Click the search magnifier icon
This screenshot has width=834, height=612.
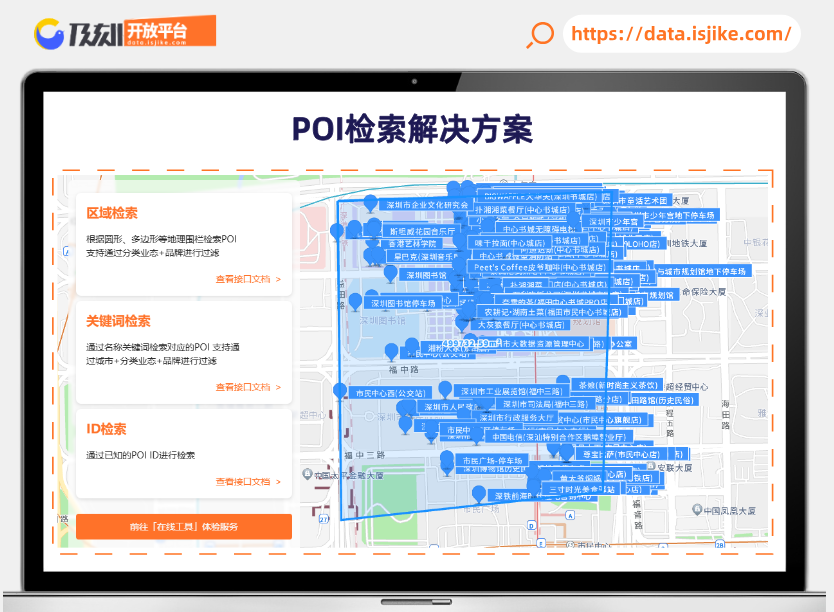coord(540,36)
